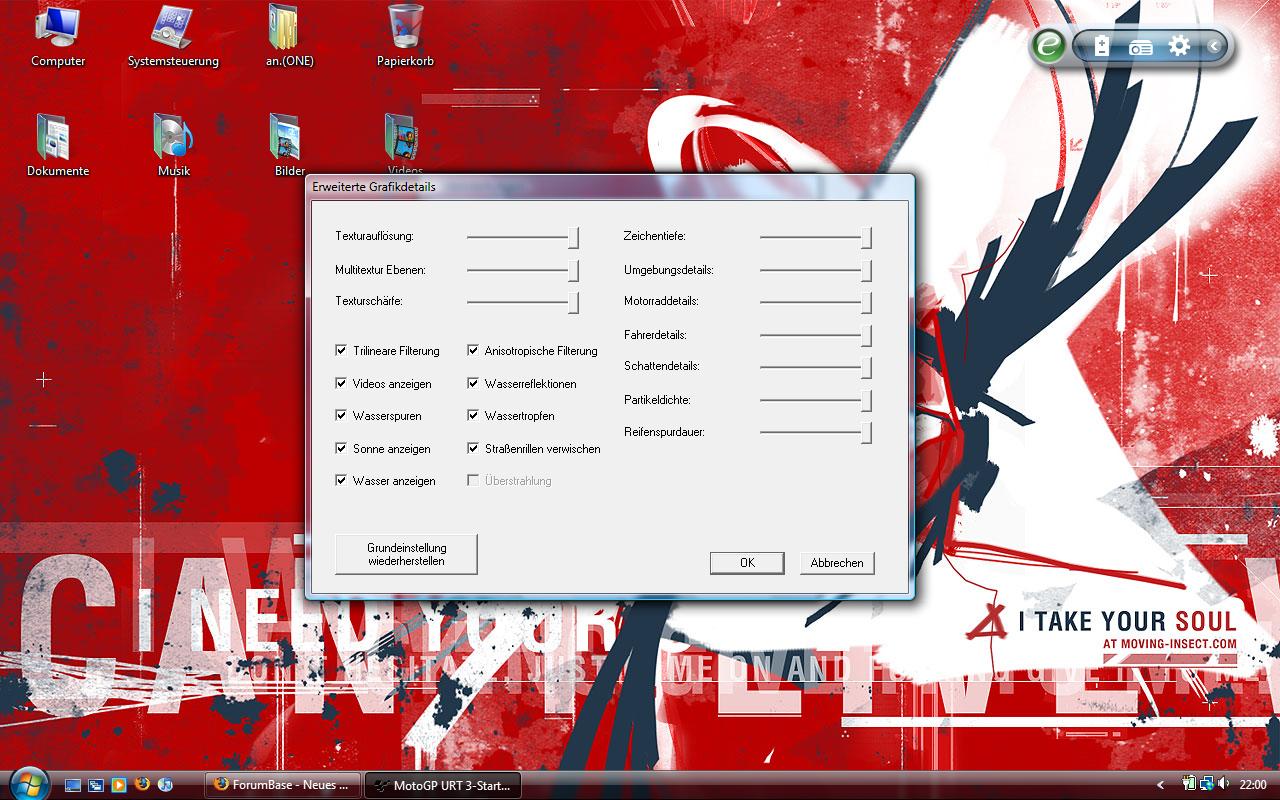Select the Papierkorb recycle bin icon
This screenshot has width=1280, height=800.
pos(405,36)
